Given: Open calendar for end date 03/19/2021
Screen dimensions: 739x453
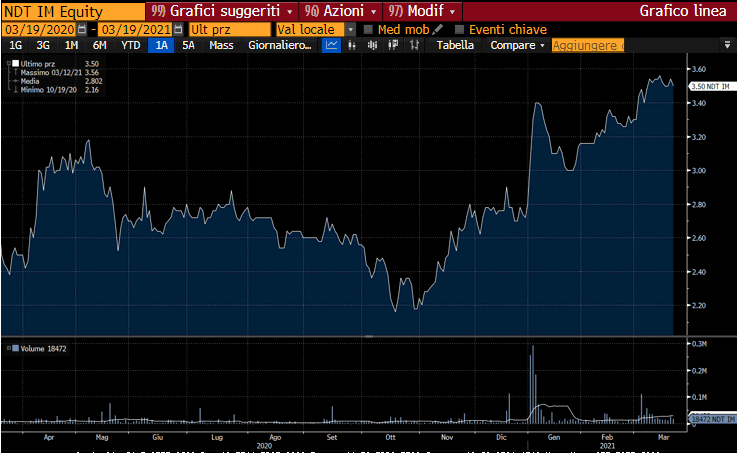Looking at the screenshot, I should point(177,29).
